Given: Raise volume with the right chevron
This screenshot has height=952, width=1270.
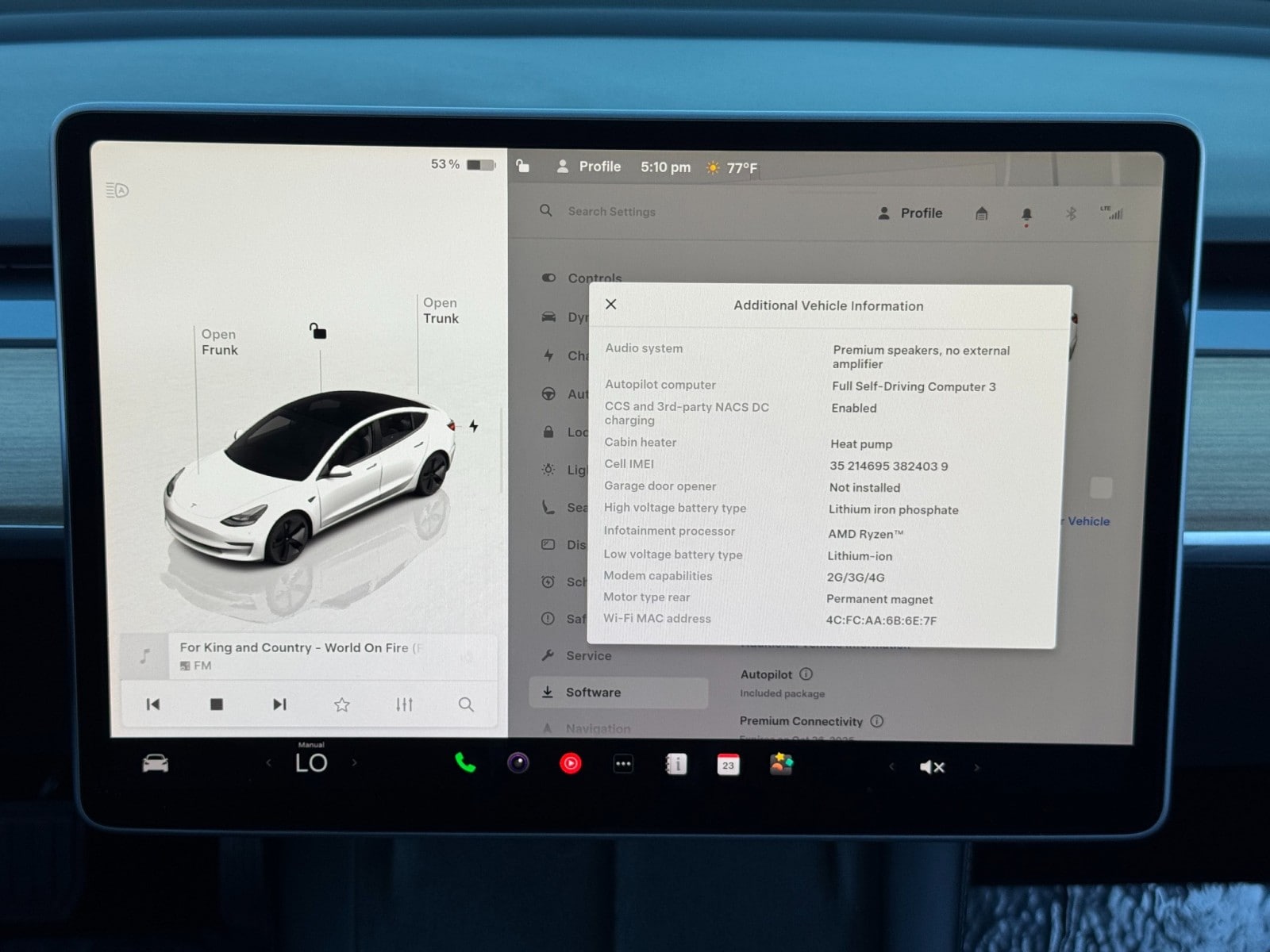Looking at the screenshot, I should pos(976,767).
